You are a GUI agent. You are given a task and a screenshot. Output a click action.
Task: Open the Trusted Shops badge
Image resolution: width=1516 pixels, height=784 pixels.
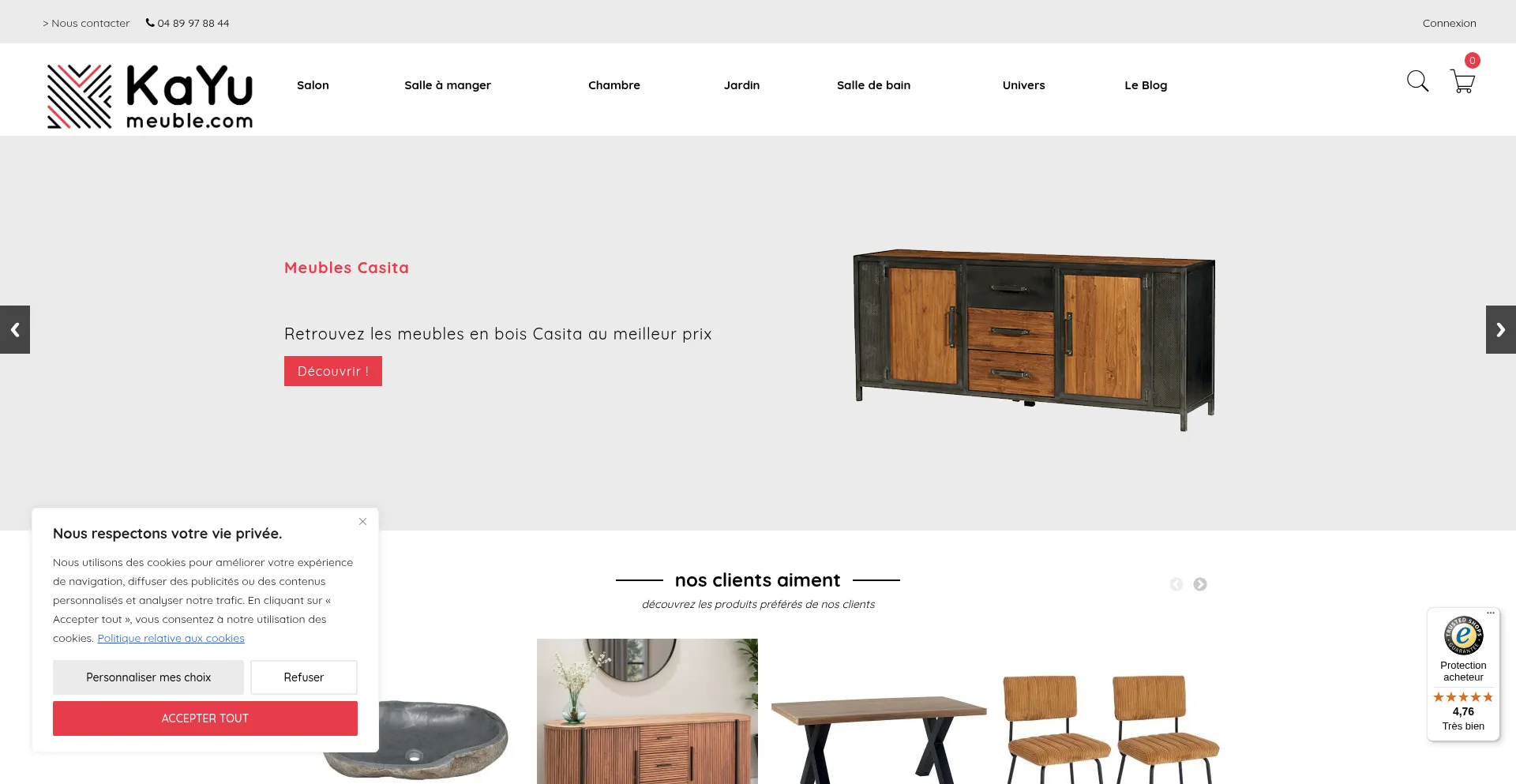pos(1463,674)
